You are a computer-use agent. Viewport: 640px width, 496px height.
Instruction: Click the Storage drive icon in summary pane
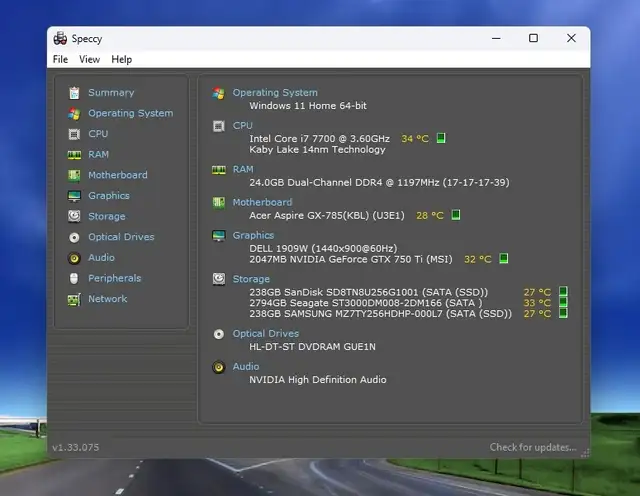[x=218, y=279]
